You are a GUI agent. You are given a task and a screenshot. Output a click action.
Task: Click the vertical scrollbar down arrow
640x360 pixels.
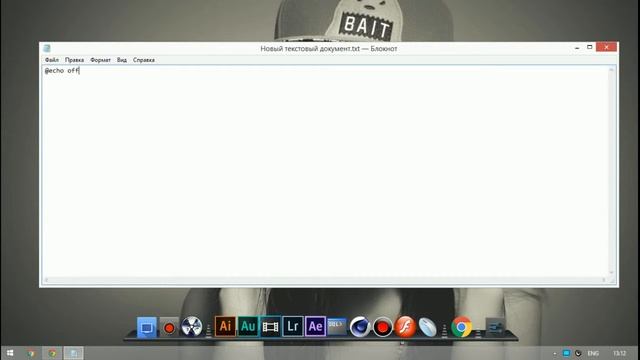611,273
